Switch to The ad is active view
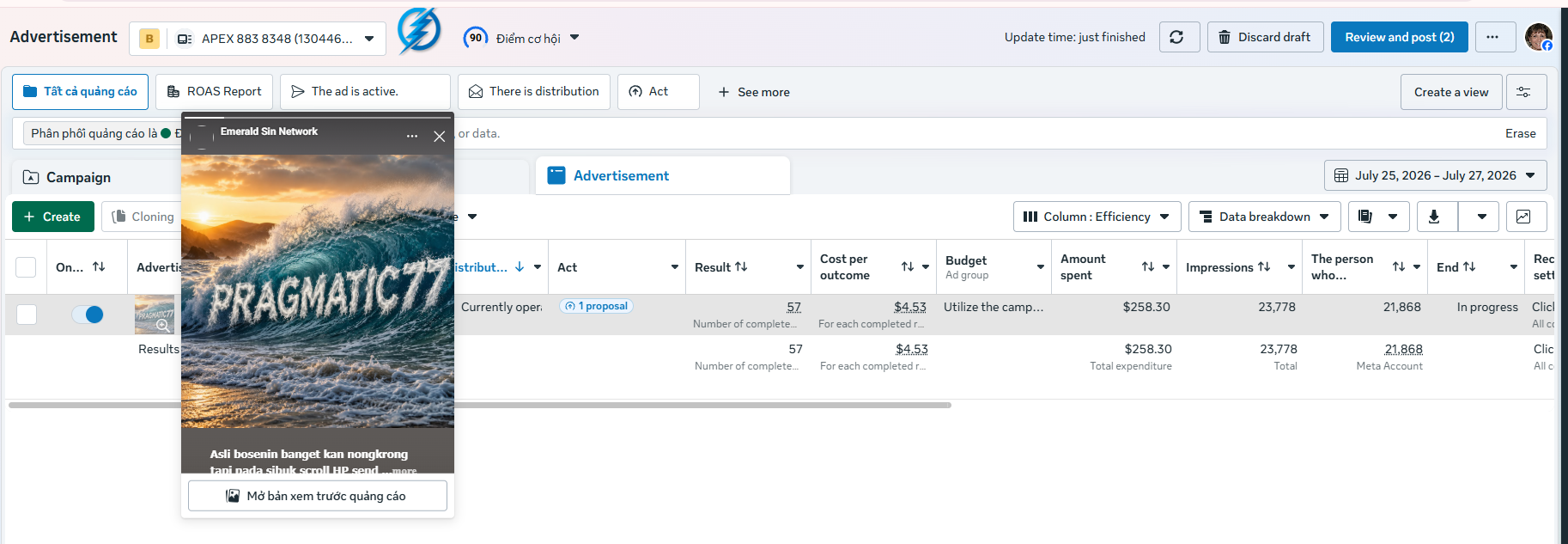1568x544 pixels. 365,92
